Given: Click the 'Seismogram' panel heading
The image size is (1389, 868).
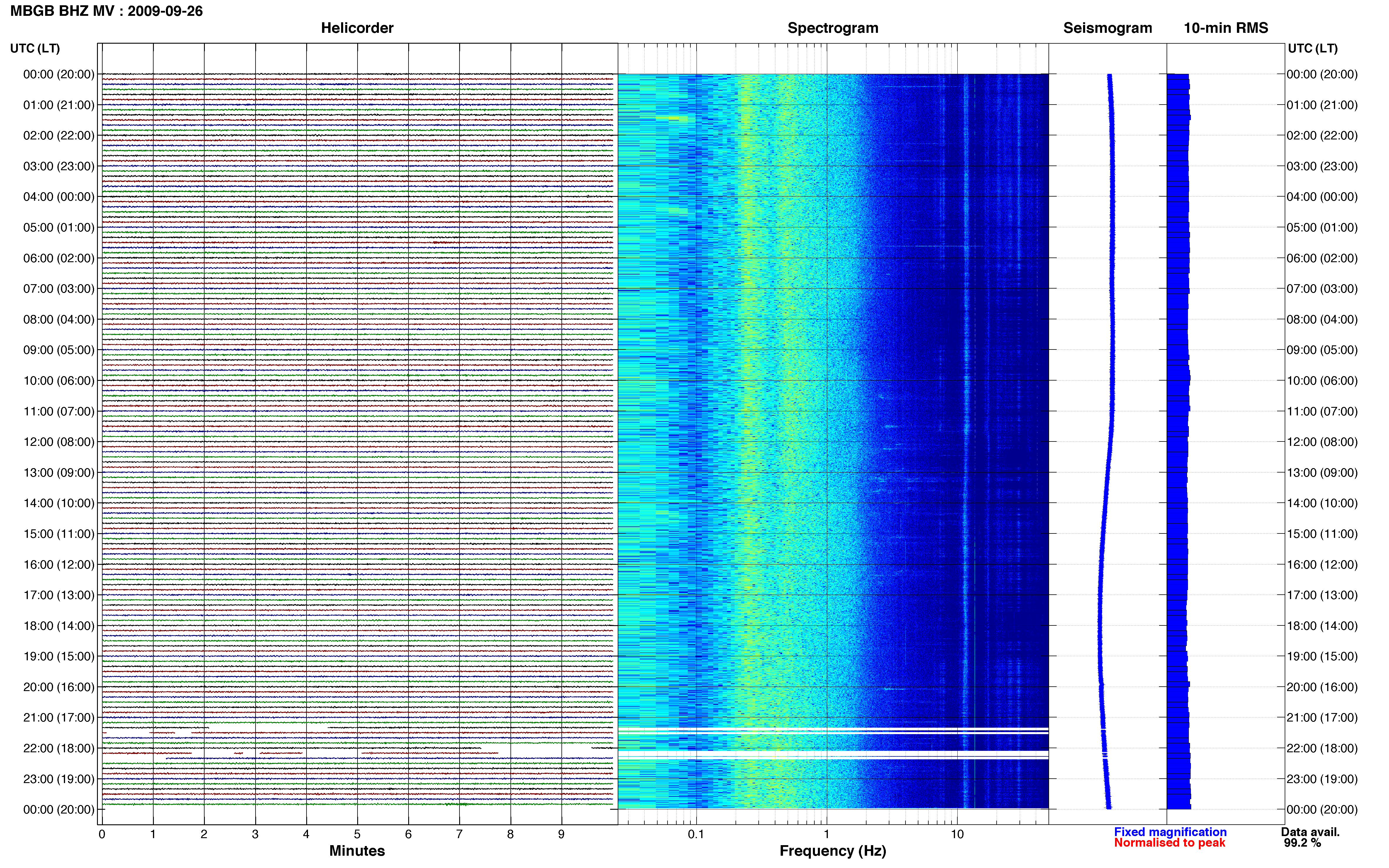Looking at the screenshot, I should [1108, 28].
